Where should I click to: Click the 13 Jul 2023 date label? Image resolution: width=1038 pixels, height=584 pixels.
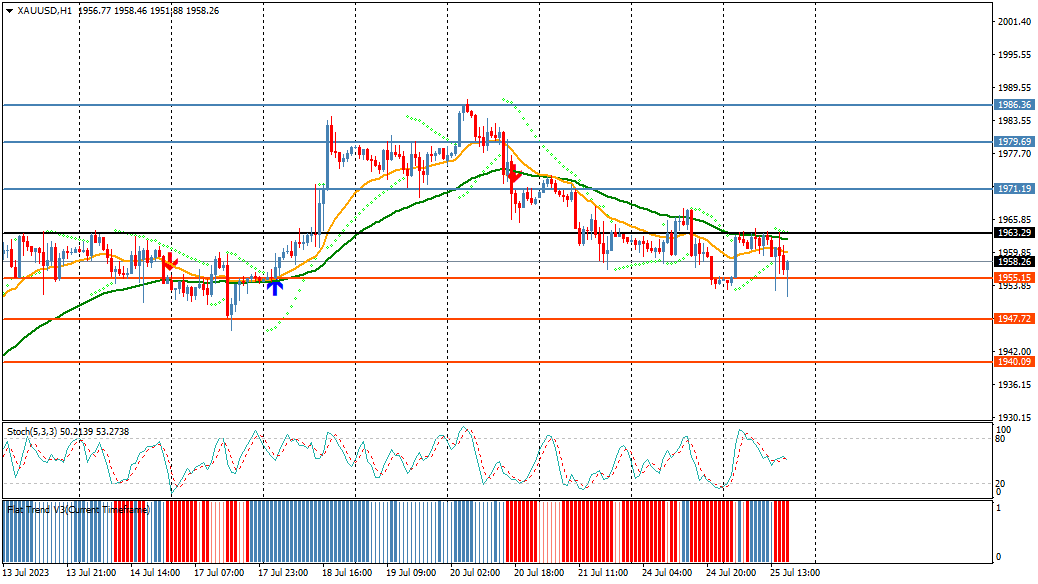(x=26, y=573)
